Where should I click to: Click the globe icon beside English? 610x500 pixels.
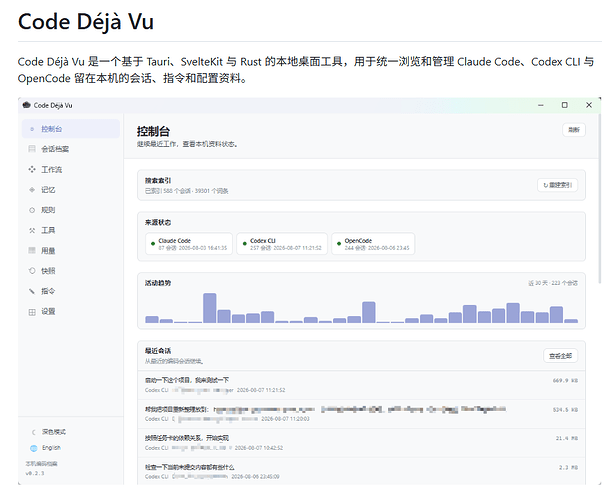click(x=33, y=448)
